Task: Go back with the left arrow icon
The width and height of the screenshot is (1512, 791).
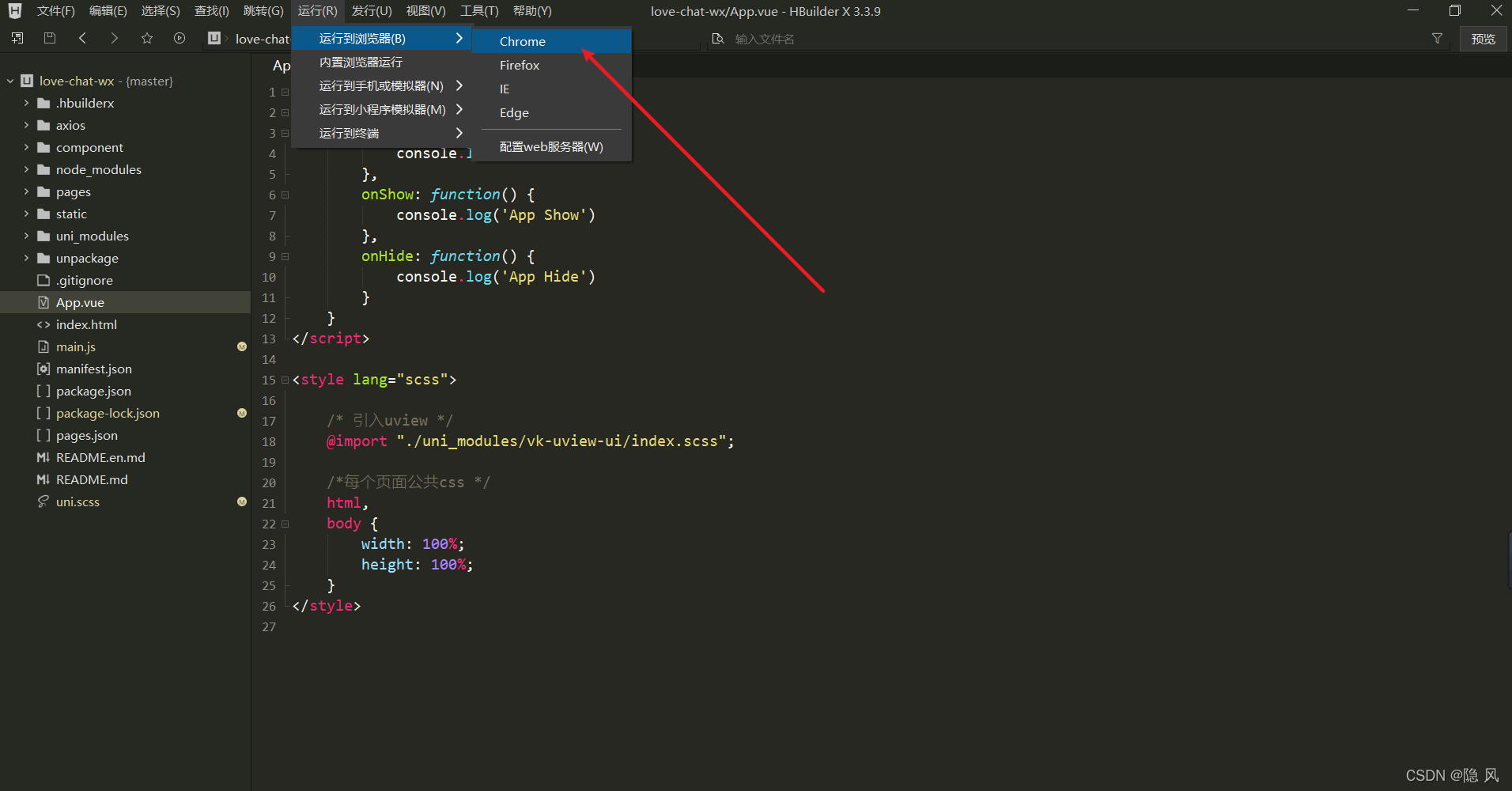Action: click(82, 38)
